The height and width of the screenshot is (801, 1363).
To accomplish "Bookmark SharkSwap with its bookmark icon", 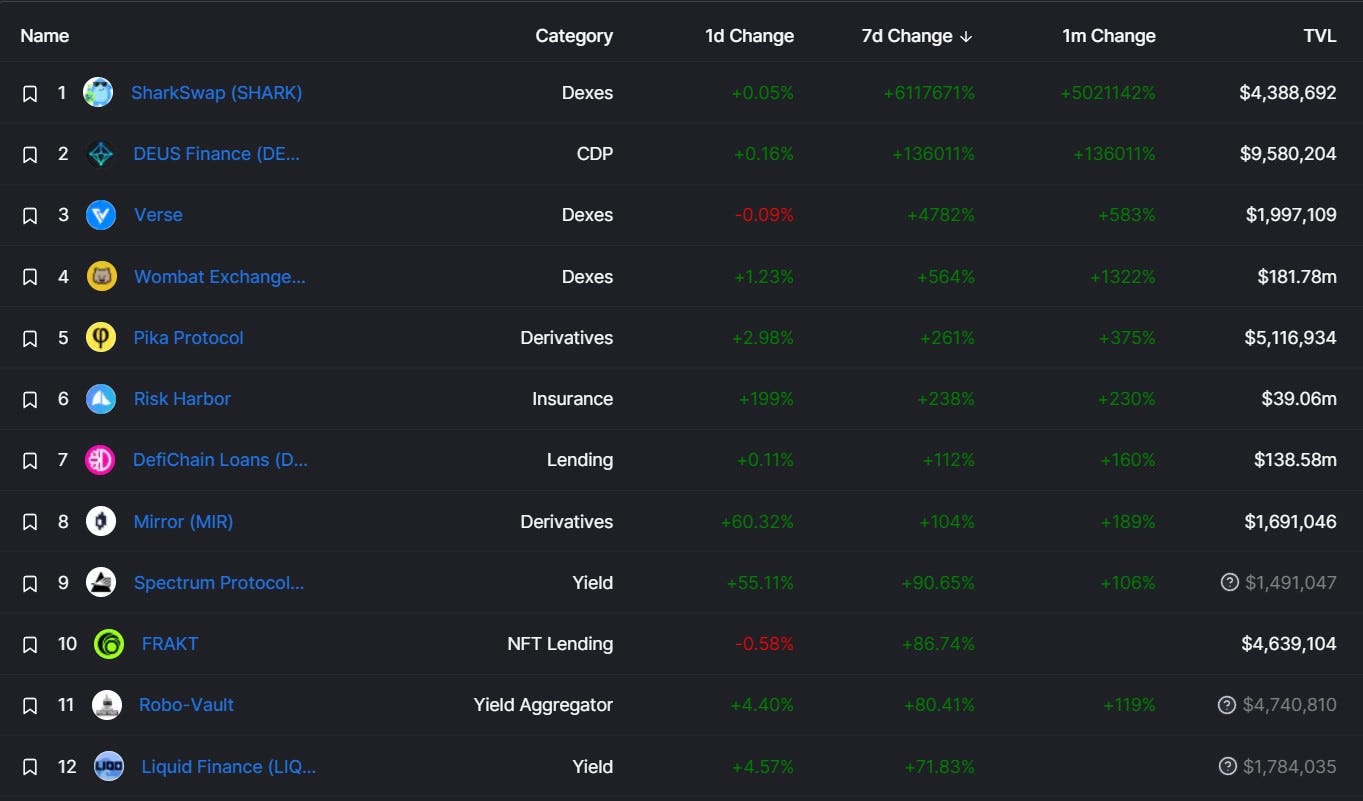I will (x=30, y=93).
